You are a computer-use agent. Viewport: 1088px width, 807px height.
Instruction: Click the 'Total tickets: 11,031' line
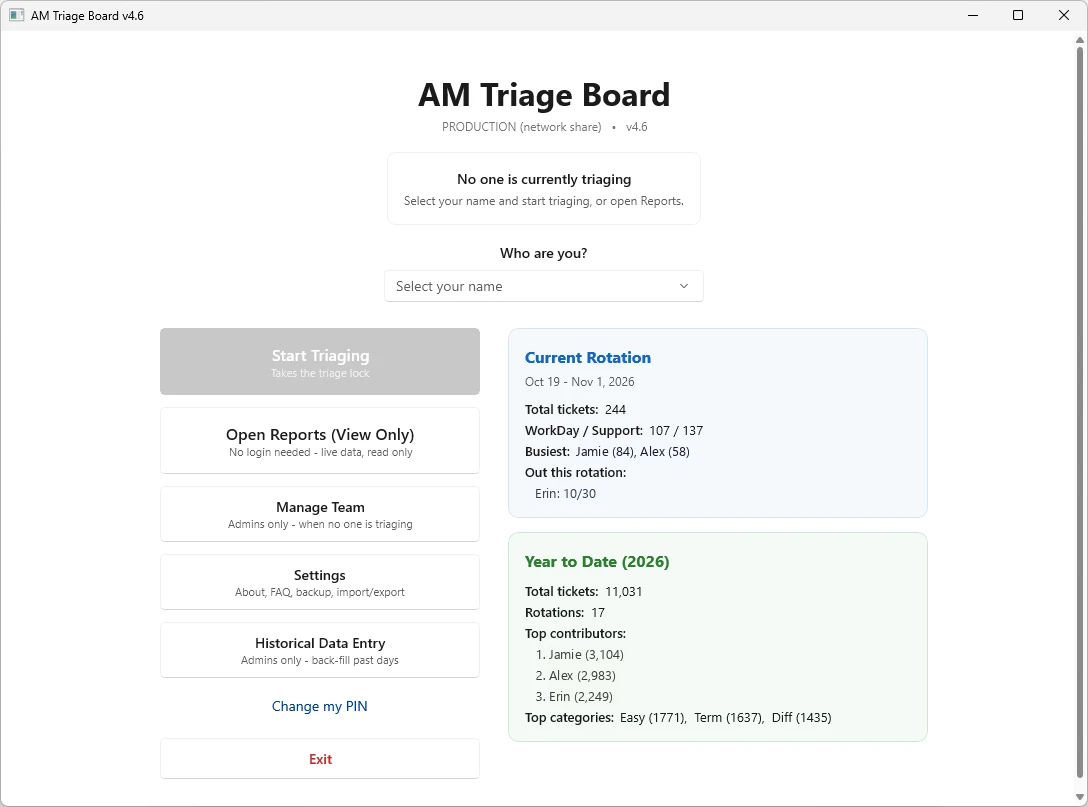pyautogui.click(x=584, y=591)
